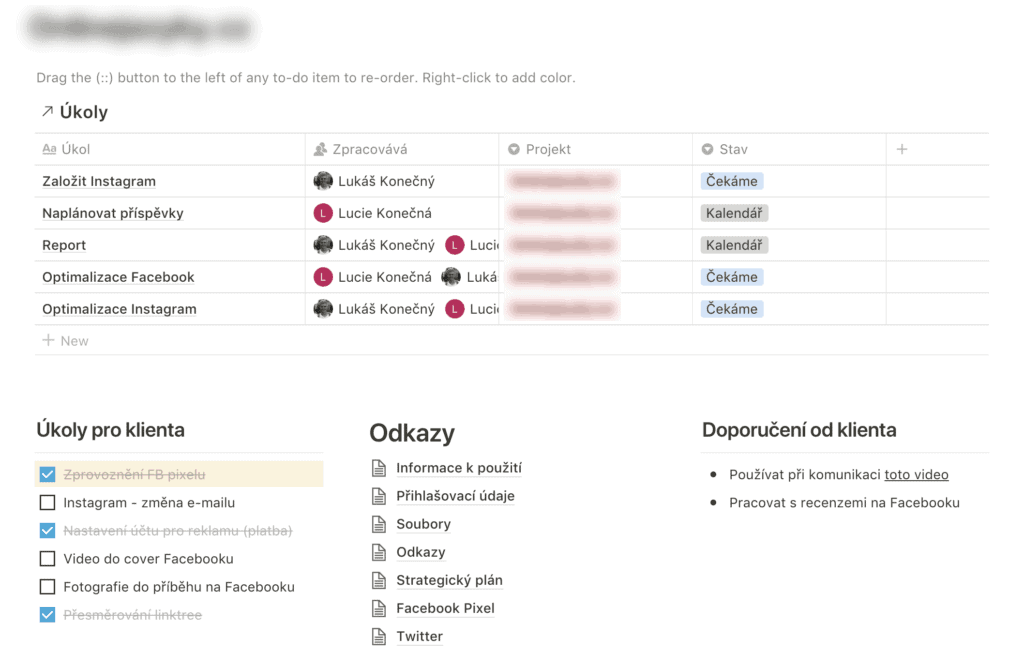Open the Úkoly database via its ↗ arrow icon
Image resolution: width=1024 pixels, height=669 pixels.
pyautogui.click(x=47, y=112)
